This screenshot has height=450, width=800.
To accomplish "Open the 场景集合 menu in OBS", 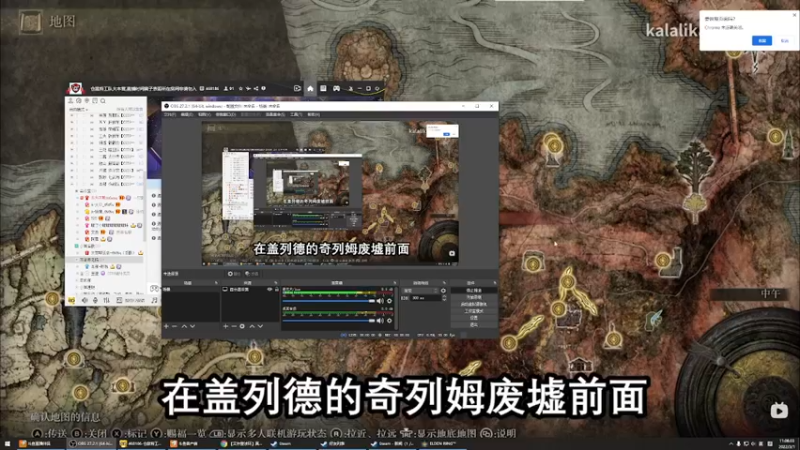I will (x=276, y=115).
